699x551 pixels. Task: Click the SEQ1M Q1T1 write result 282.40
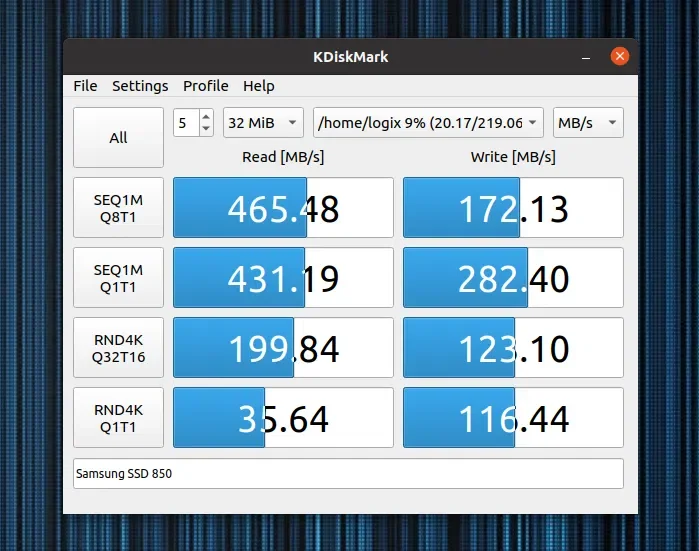pos(513,277)
